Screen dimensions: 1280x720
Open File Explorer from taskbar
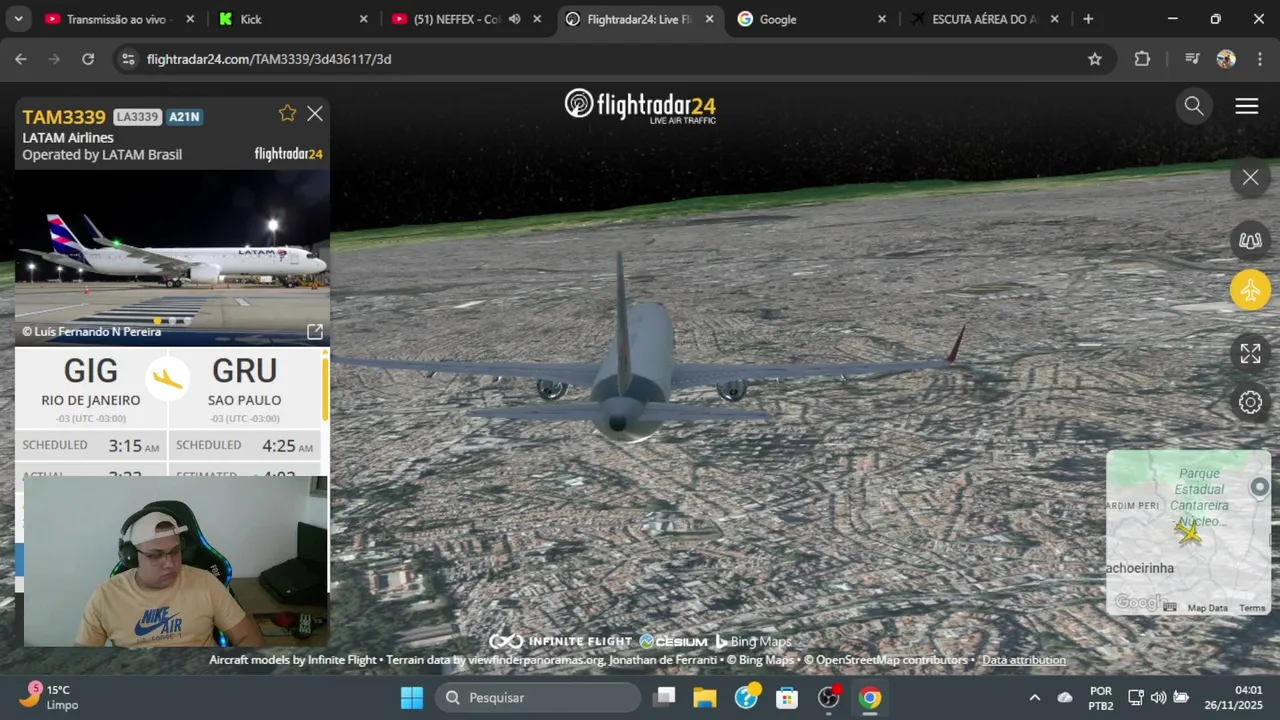(x=705, y=697)
